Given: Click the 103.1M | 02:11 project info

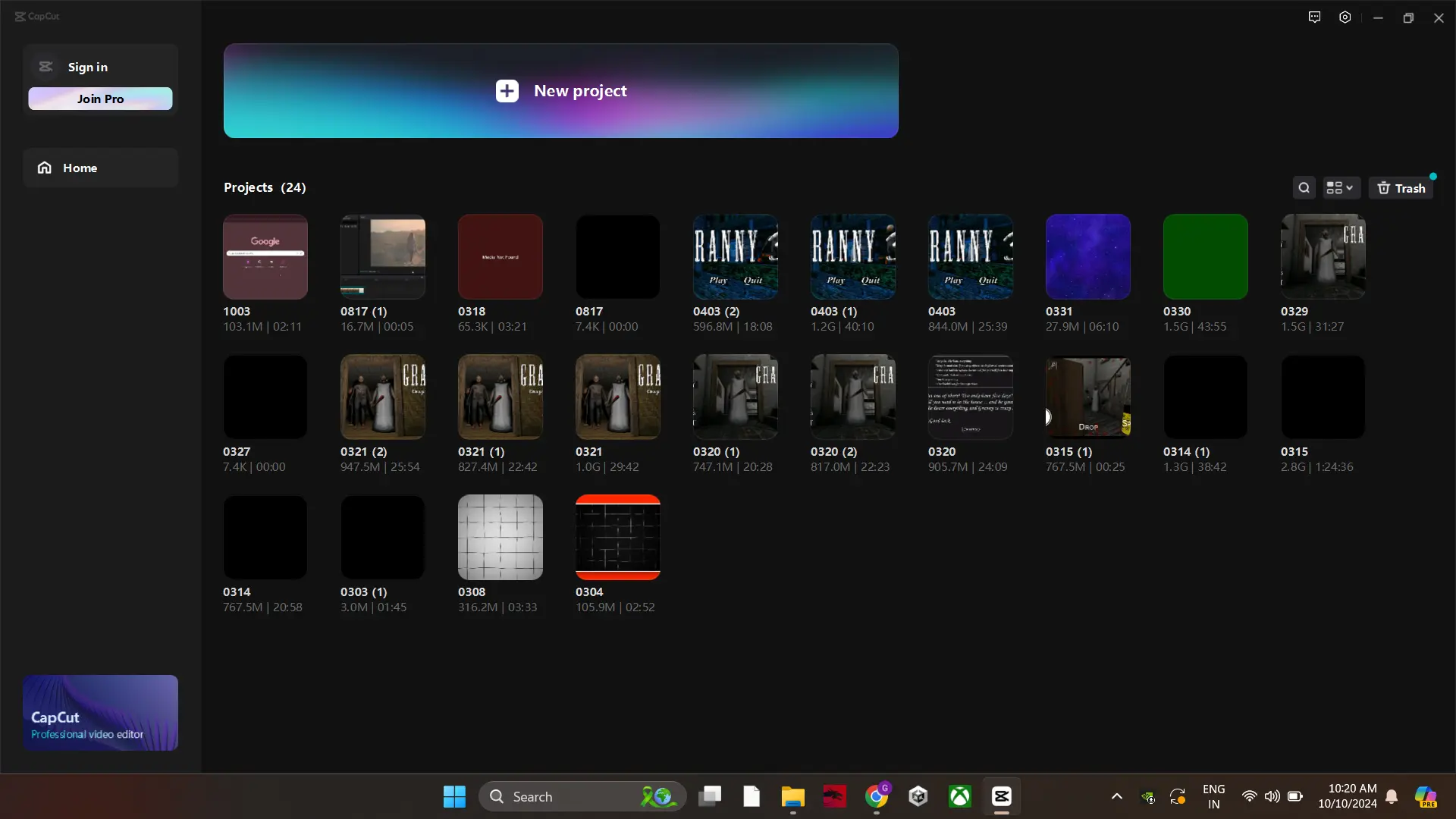Looking at the screenshot, I should [262, 327].
